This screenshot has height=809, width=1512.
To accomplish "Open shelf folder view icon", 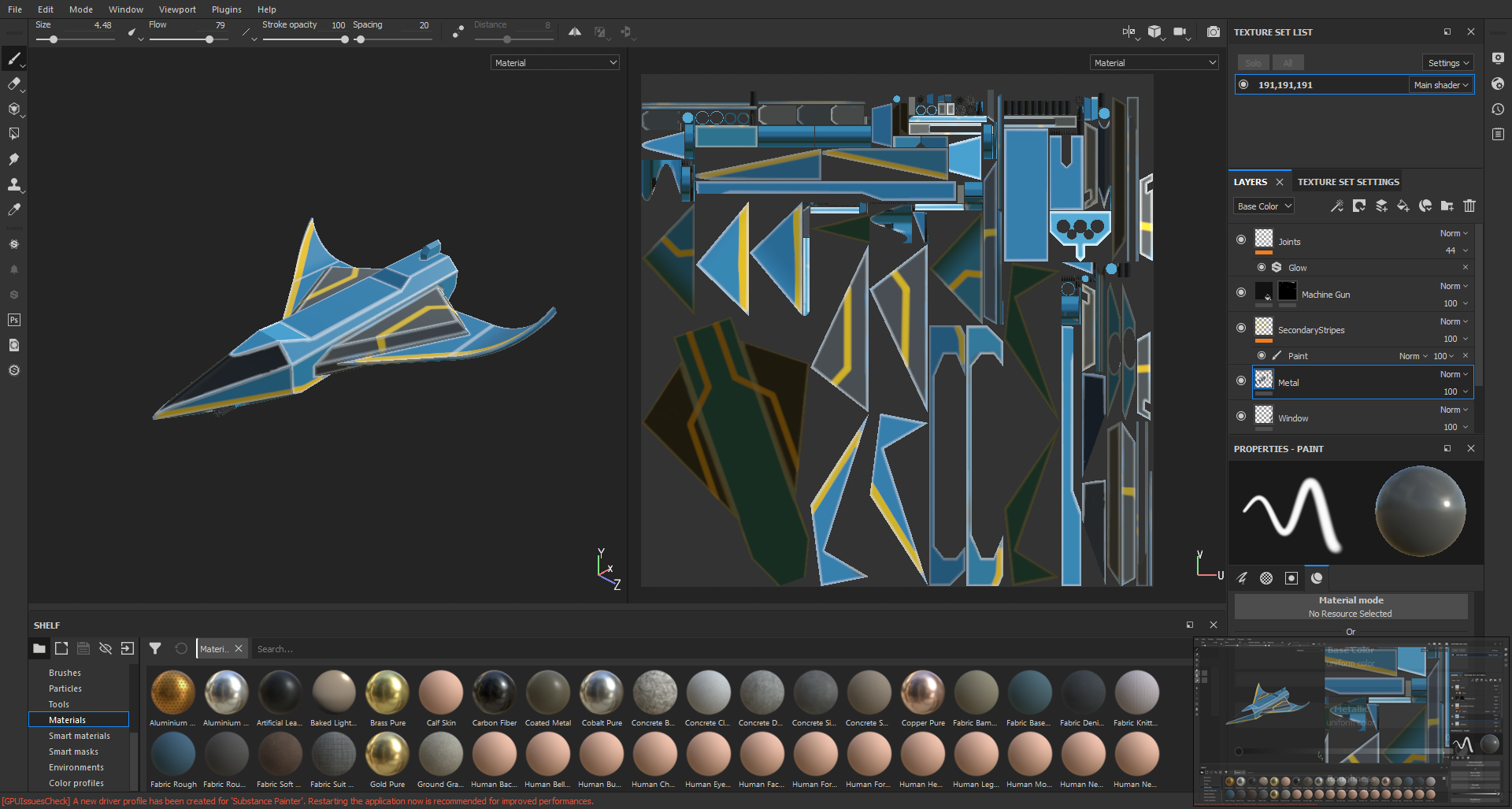I will [x=39, y=648].
